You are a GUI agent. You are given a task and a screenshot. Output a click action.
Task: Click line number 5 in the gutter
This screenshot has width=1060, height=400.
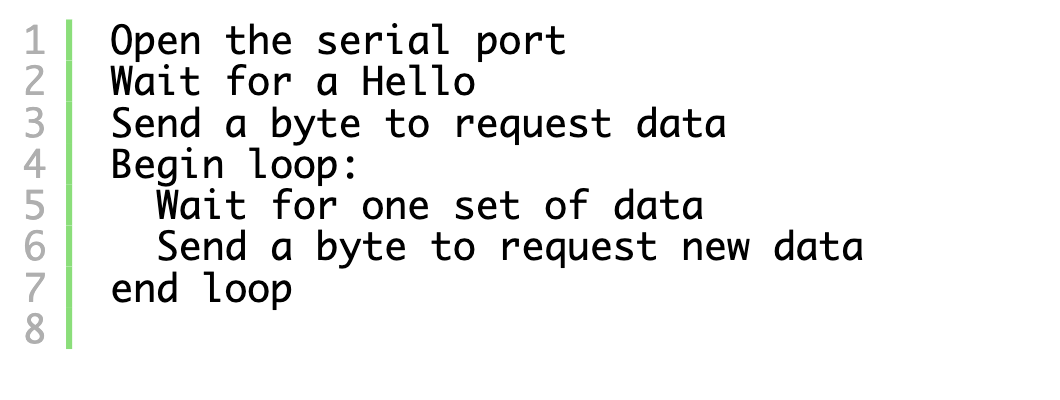pyautogui.click(x=34, y=205)
